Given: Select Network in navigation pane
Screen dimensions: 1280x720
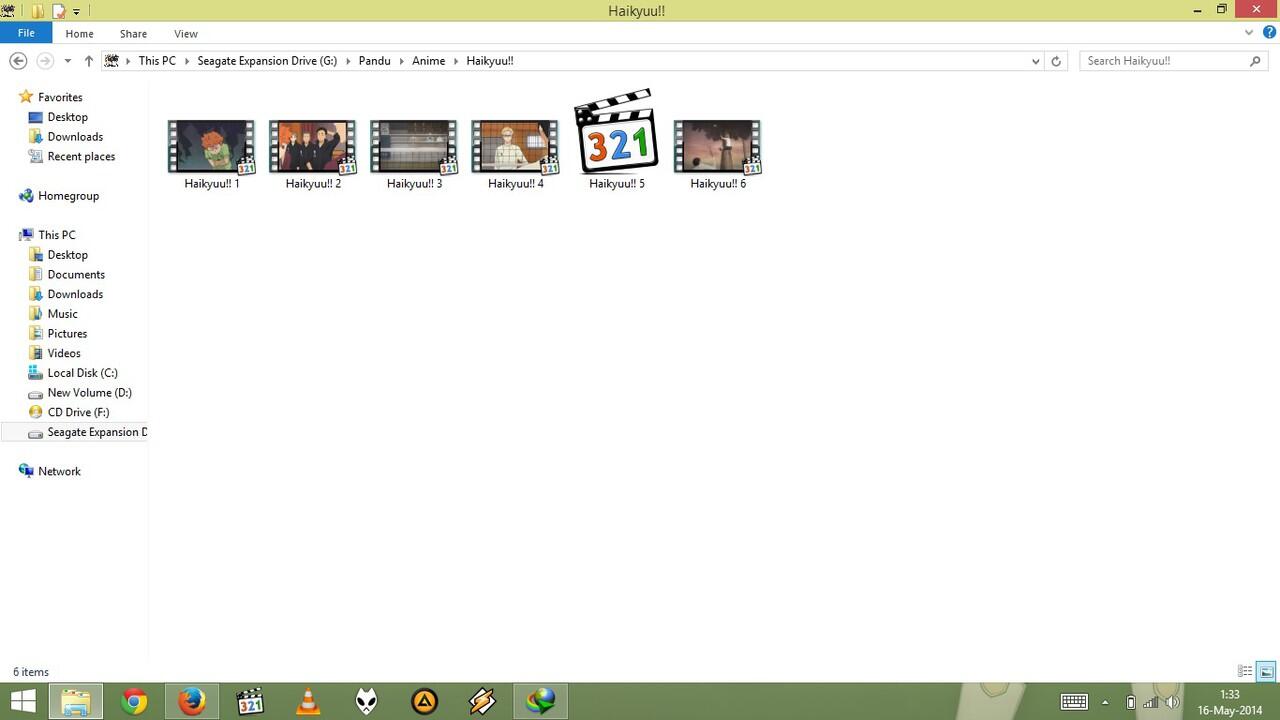Looking at the screenshot, I should click(x=59, y=471).
